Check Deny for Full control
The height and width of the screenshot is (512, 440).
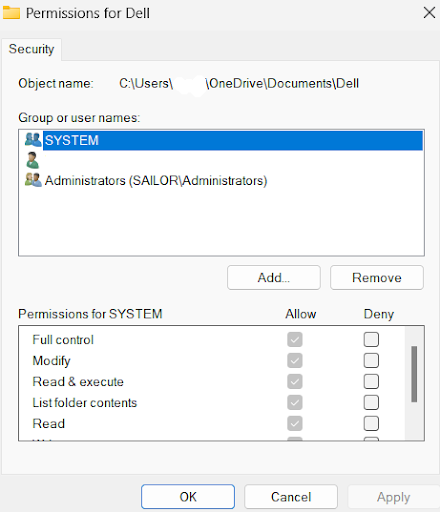371,340
